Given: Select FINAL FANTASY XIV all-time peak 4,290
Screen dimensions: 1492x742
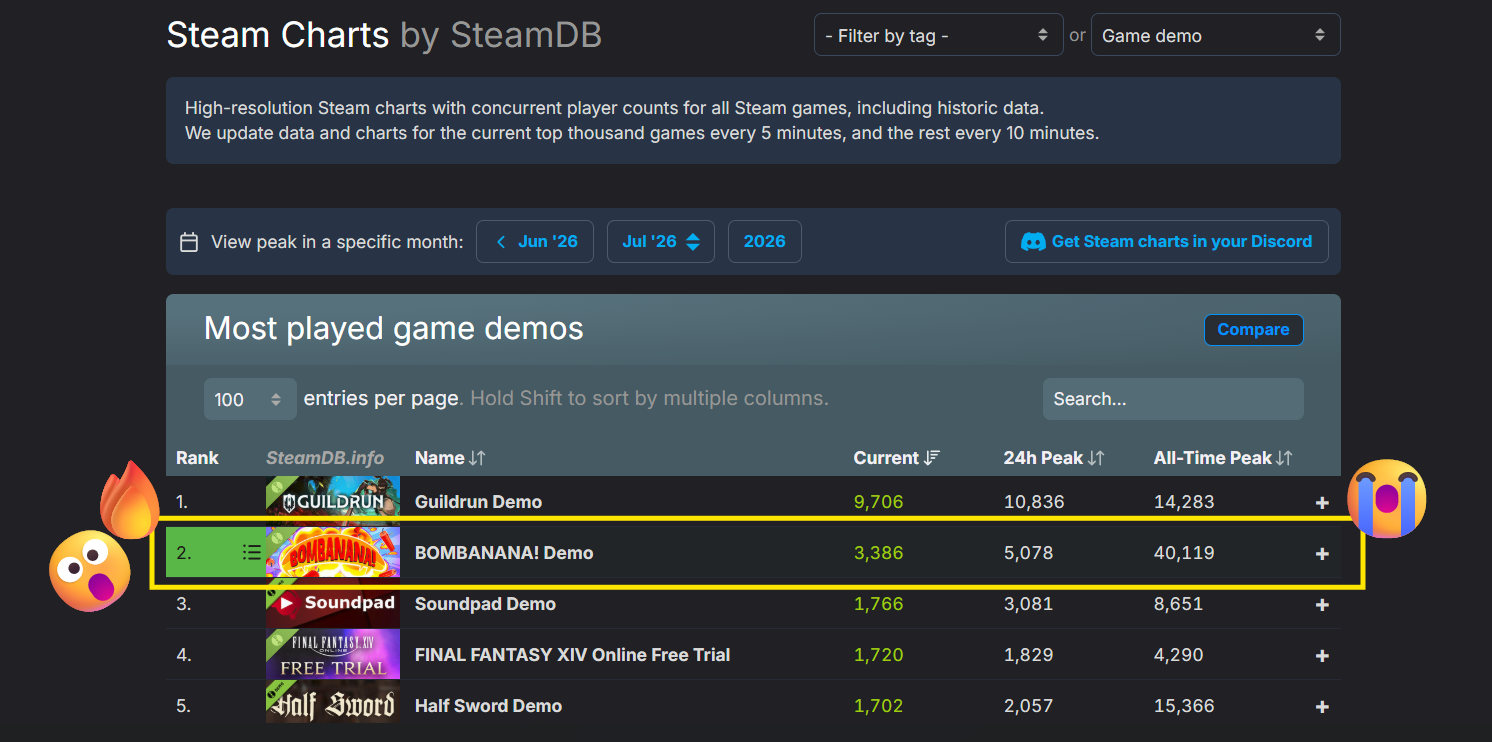Looking at the screenshot, I should pos(1178,655).
